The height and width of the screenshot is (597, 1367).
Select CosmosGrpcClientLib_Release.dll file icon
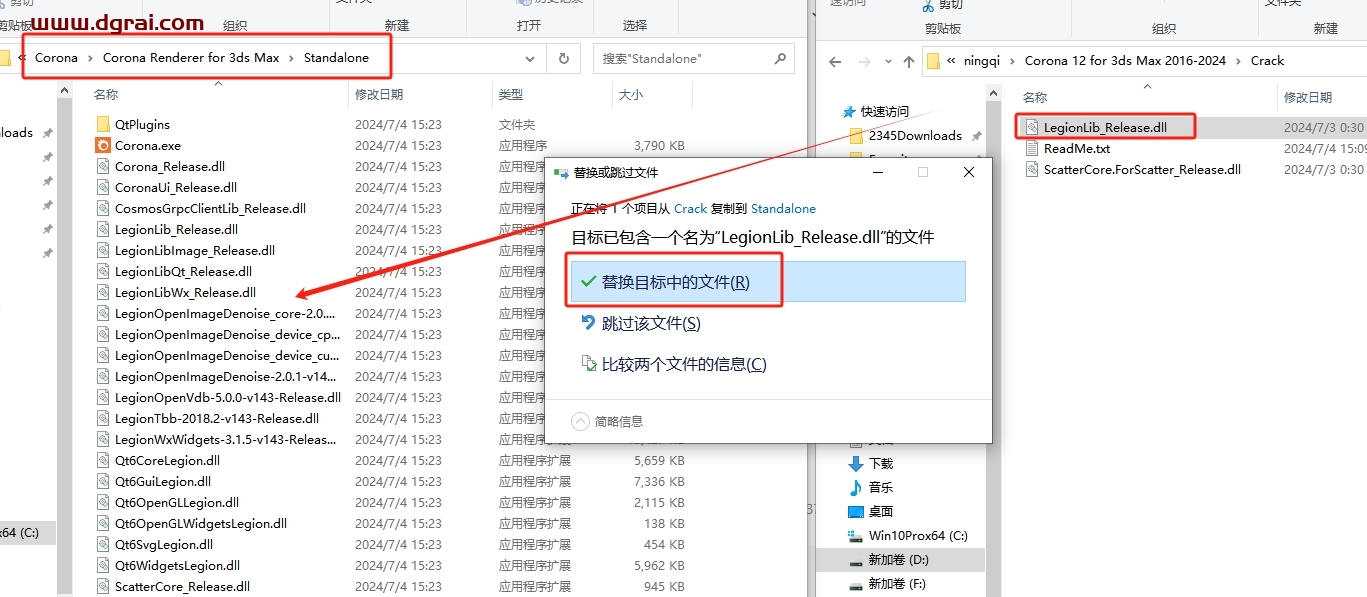103,209
